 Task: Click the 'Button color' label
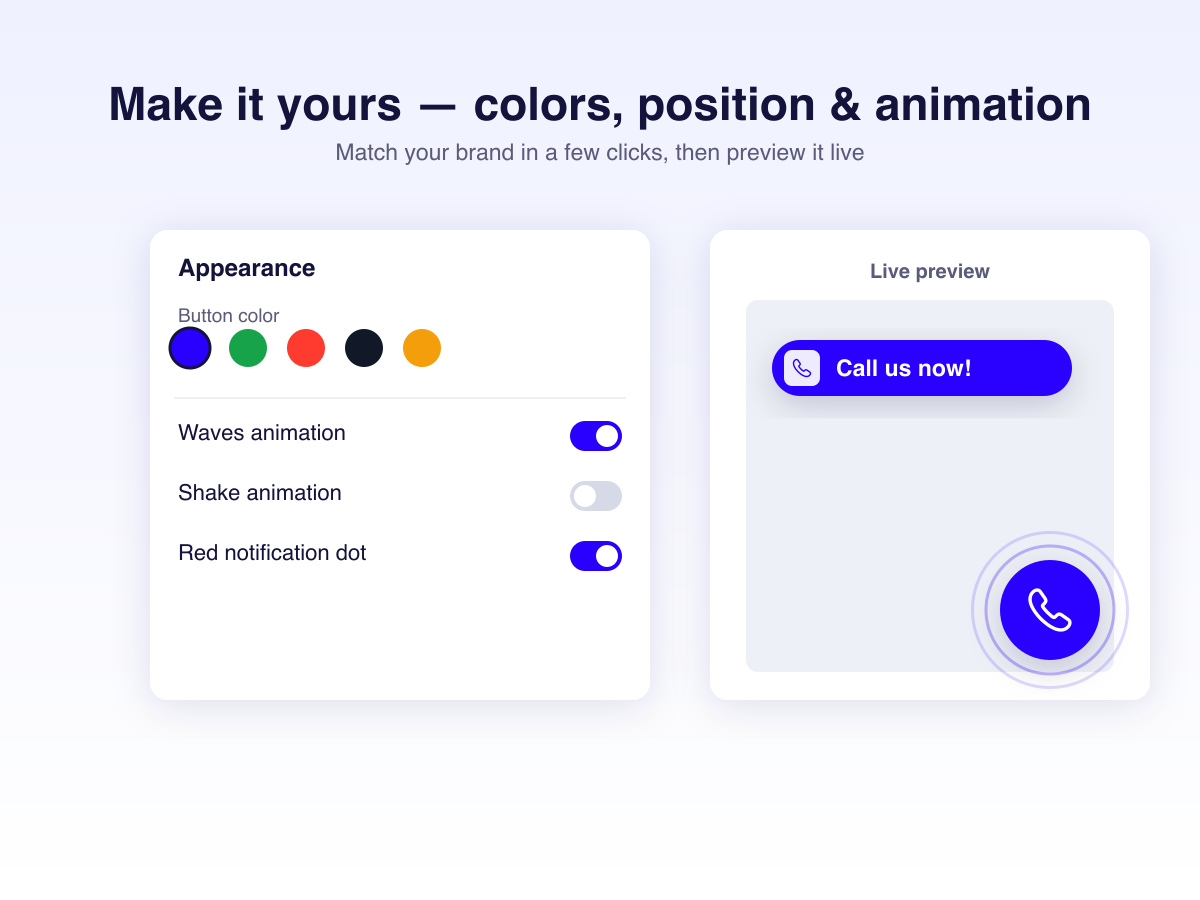click(x=229, y=316)
